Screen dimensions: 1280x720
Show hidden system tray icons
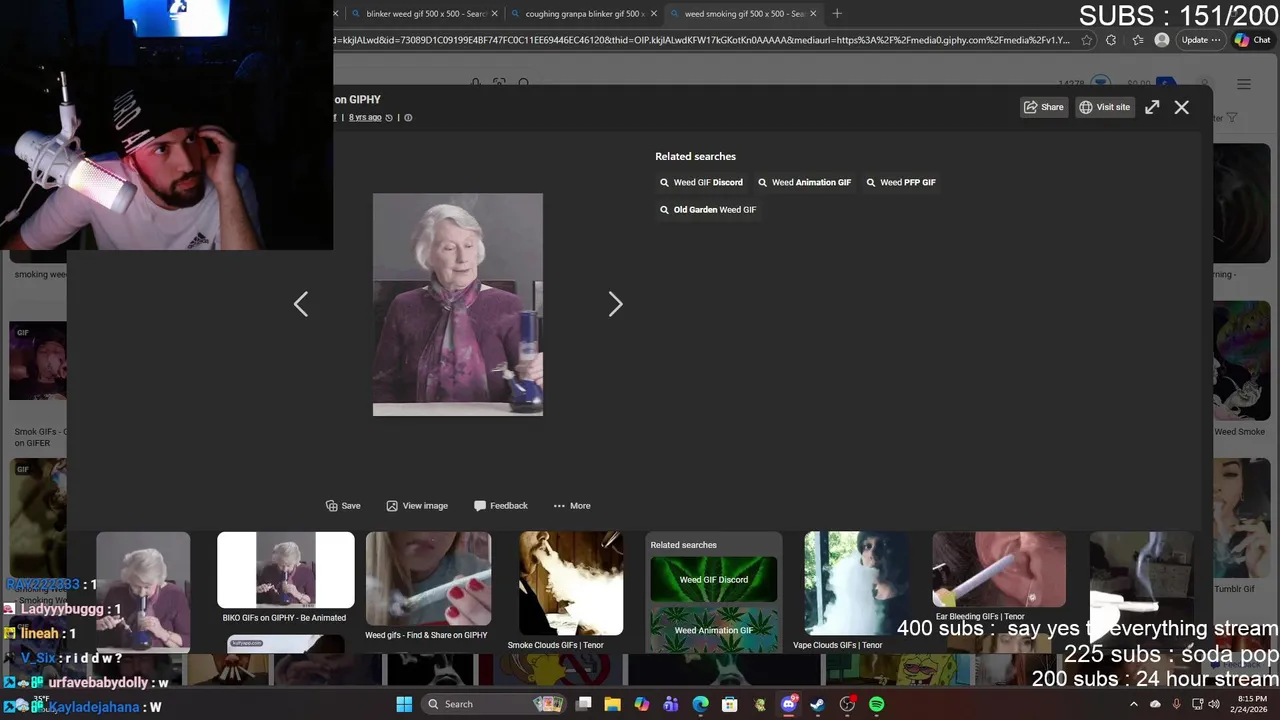pos(1134,704)
